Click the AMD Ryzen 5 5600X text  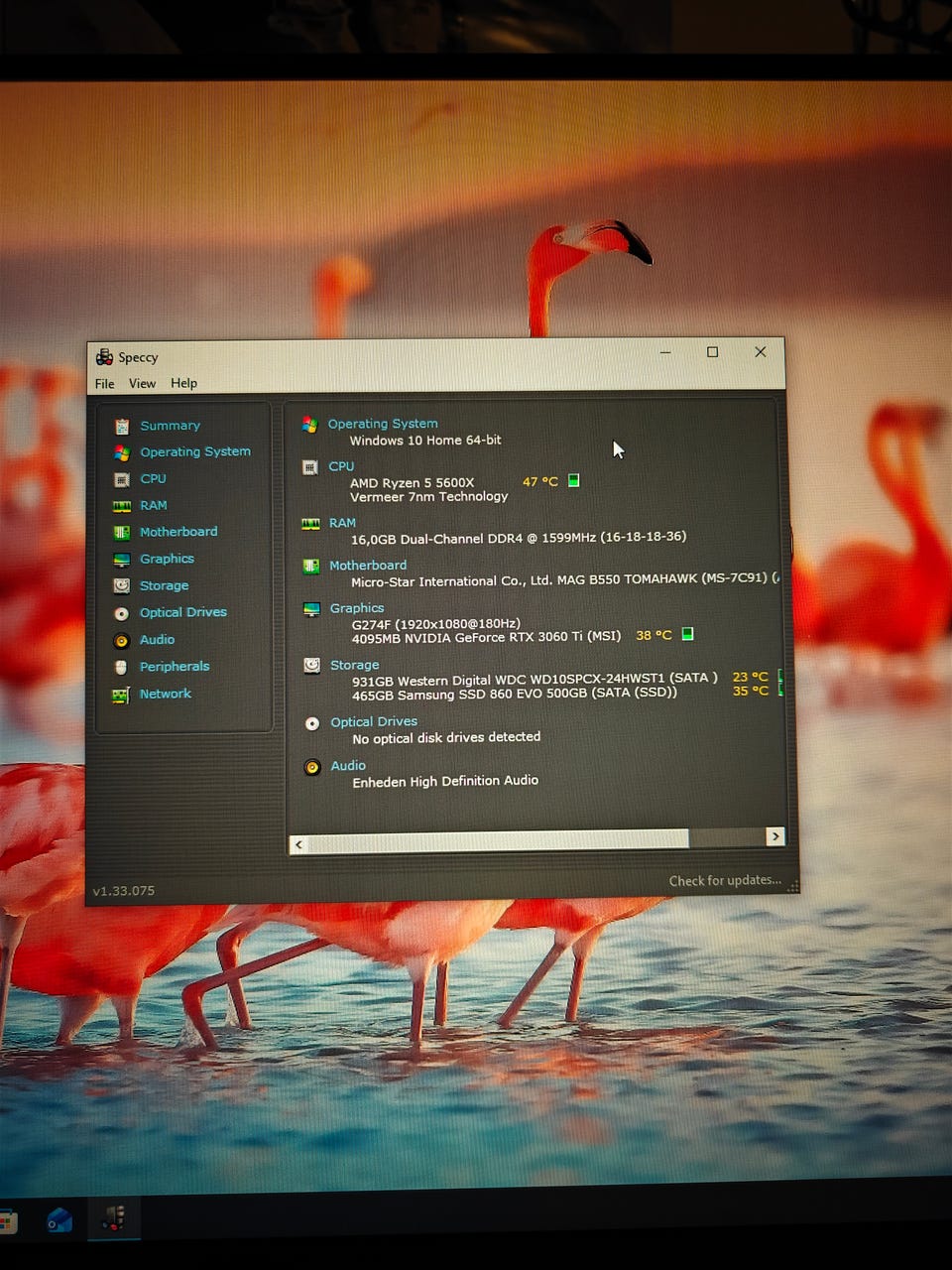(413, 483)
